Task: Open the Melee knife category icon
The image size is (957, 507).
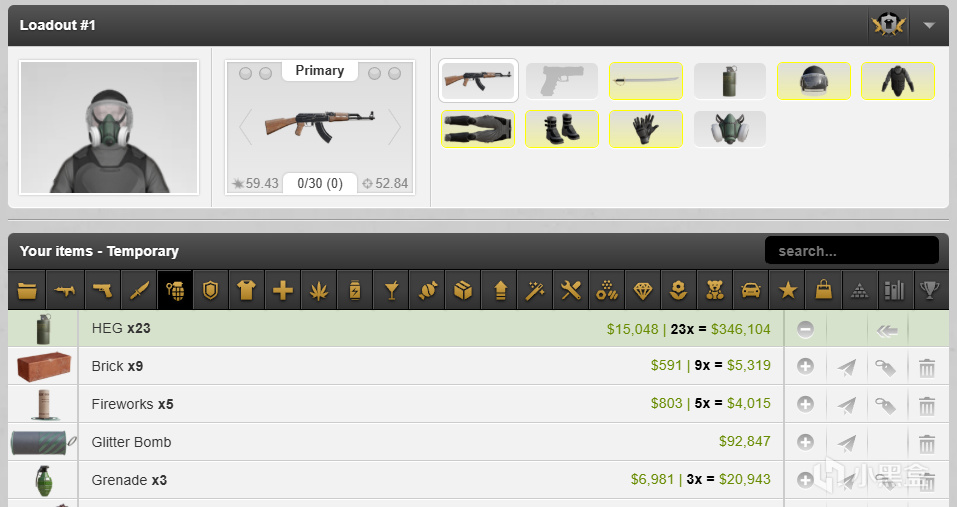Action: click(x=139, y=290)
